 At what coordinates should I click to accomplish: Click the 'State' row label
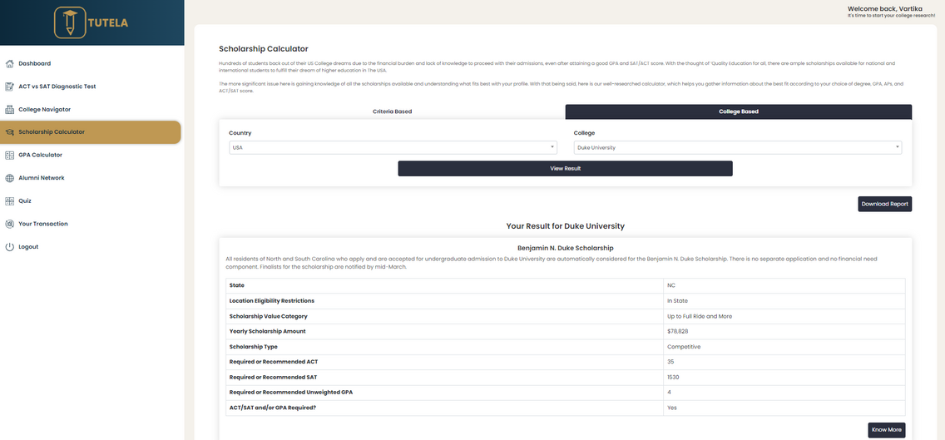237,285
